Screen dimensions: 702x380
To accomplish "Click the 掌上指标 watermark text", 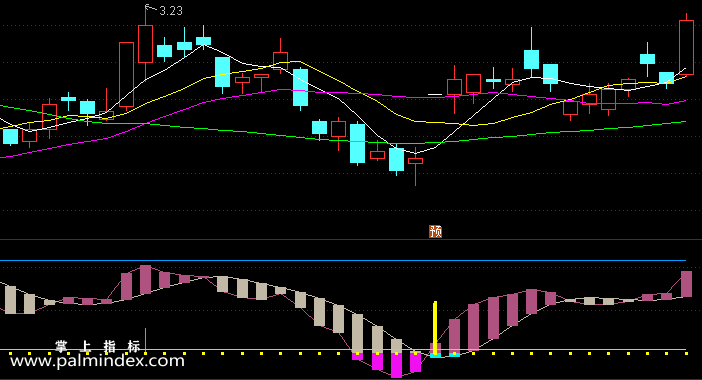I will pyautogui.click(x=98, y=346).
